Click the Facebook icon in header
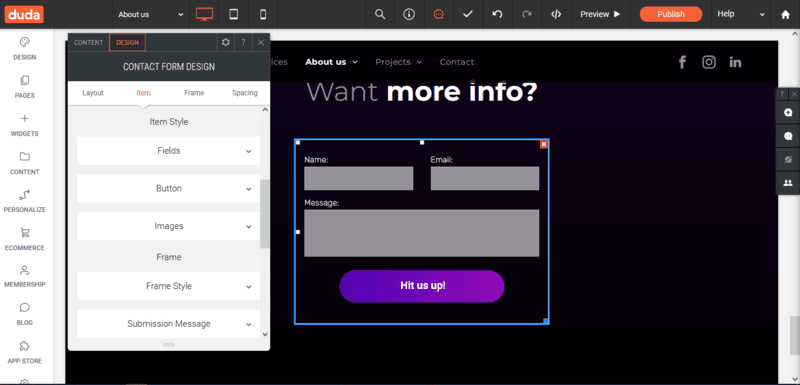800x385 pixels. pos(682,62)
